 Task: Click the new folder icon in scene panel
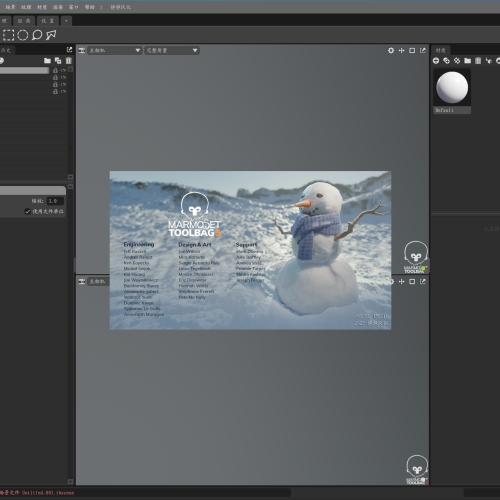coord(47,60)
